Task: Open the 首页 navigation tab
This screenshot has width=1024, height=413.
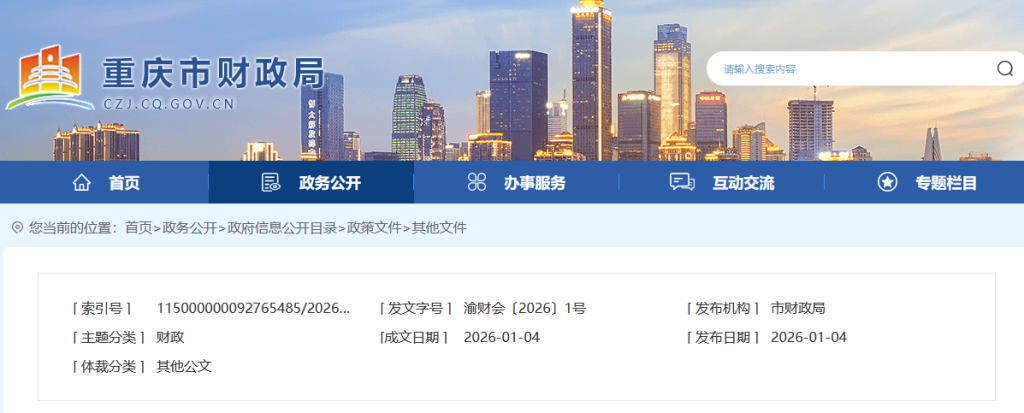Action: [x=124, y=183]
